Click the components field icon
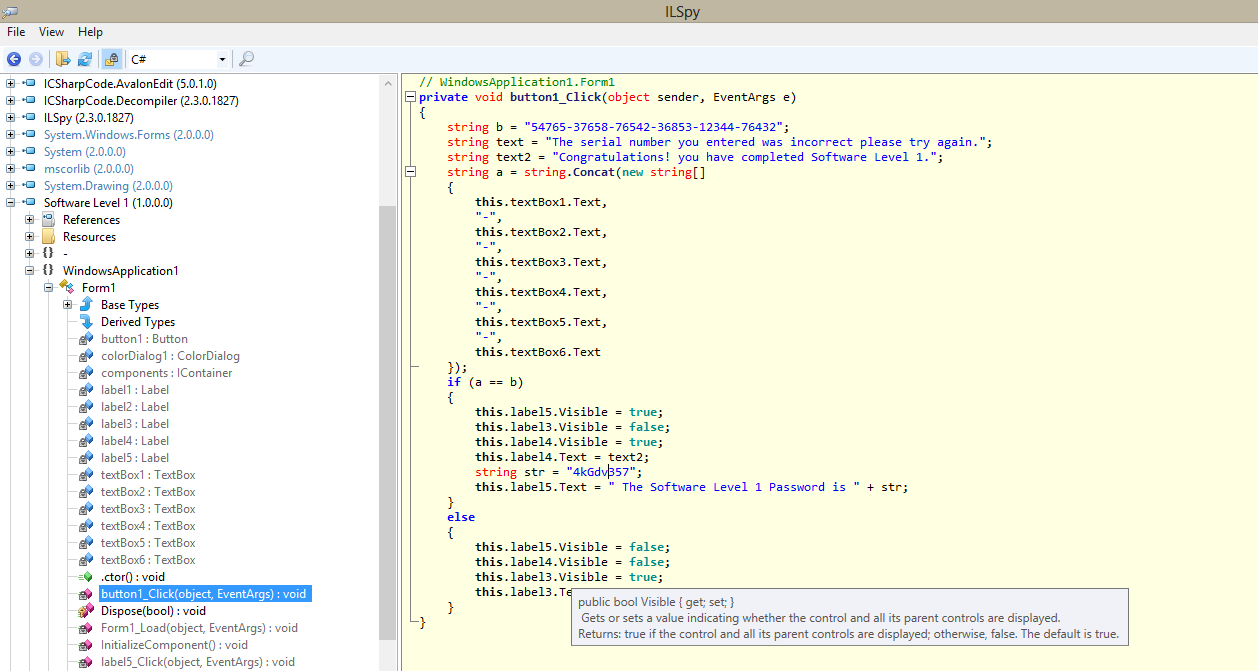Viewport: 1258px width, 671px height. click(x=86, y=373)
